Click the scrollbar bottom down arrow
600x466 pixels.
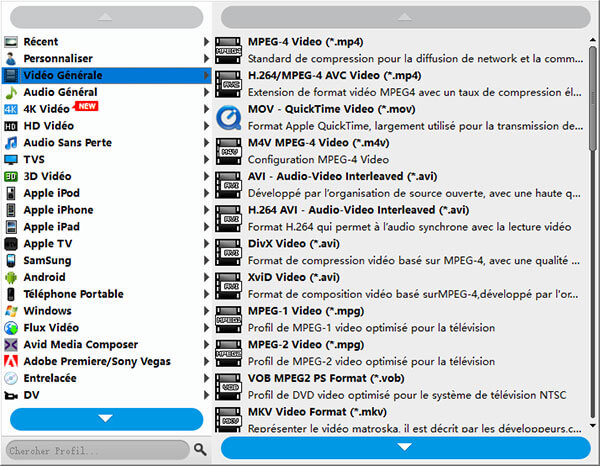pyautogui.click(x=593, y=425)
